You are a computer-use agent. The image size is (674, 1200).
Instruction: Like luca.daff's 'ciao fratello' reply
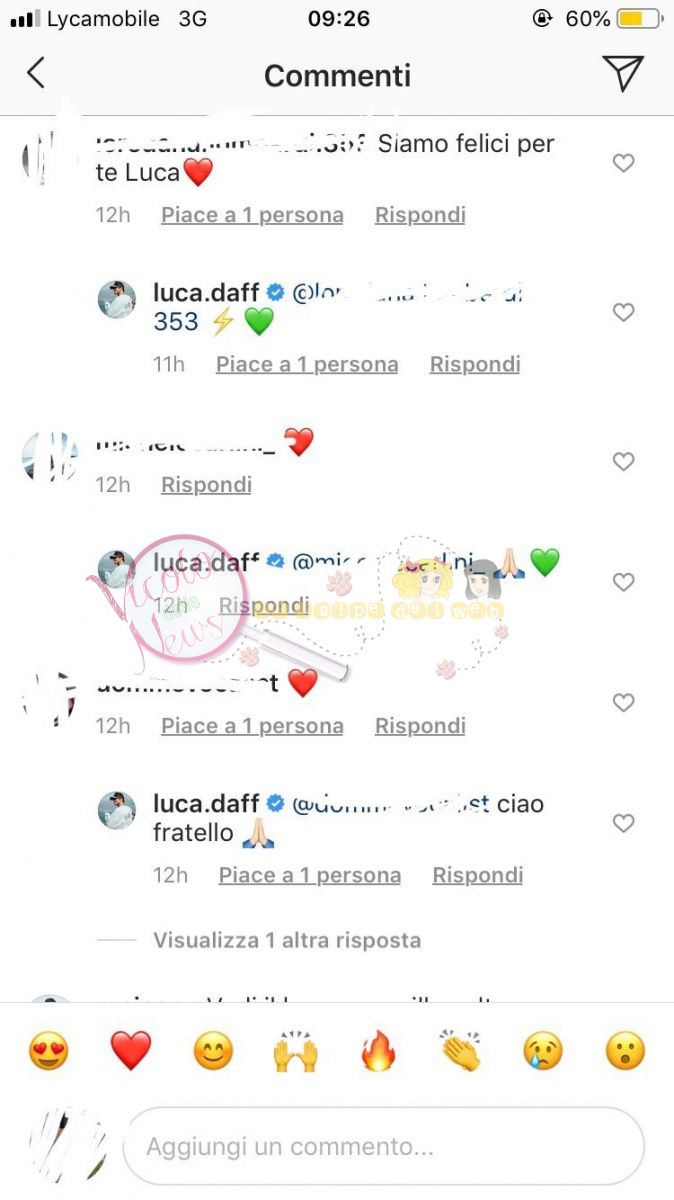(x=623, y=823)
